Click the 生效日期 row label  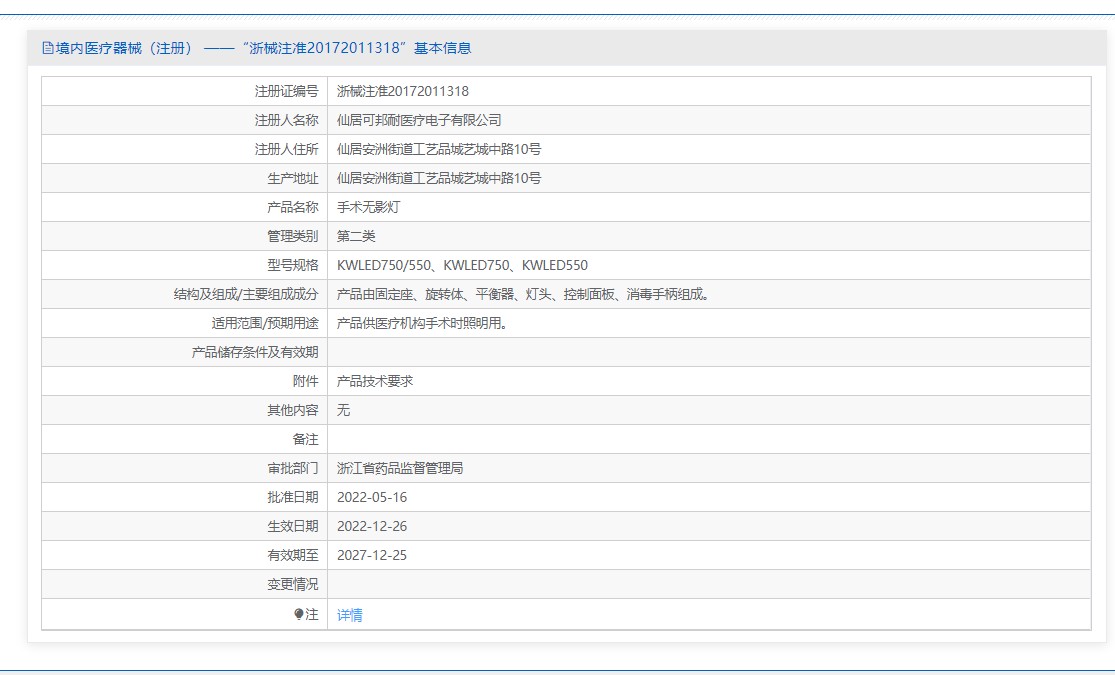(x=293, y=526)
